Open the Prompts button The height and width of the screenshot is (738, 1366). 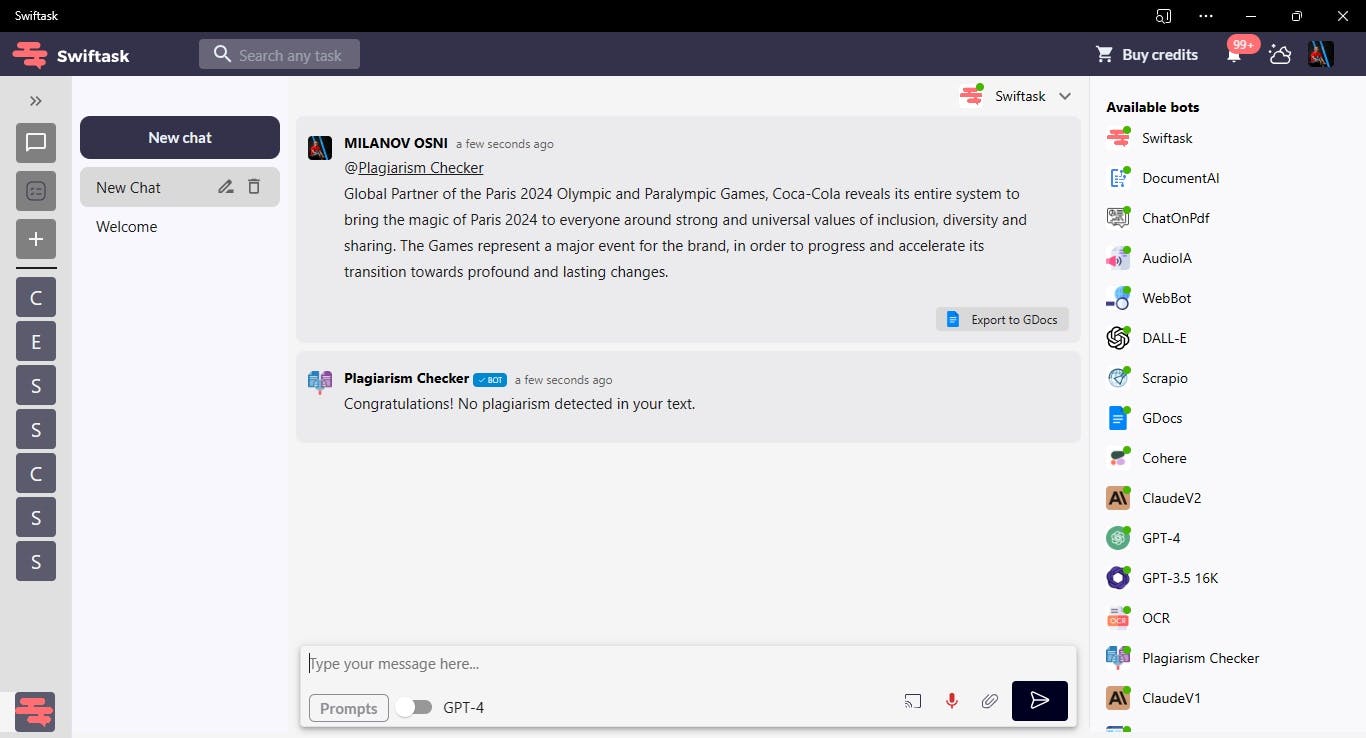tap(349, 708)
